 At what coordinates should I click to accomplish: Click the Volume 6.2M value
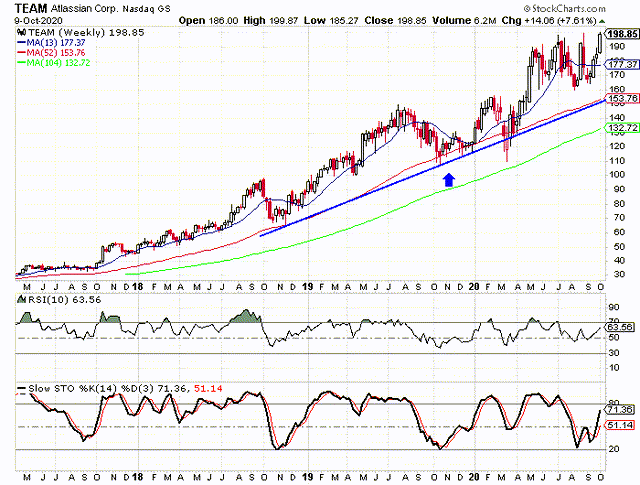click(465, 20)
